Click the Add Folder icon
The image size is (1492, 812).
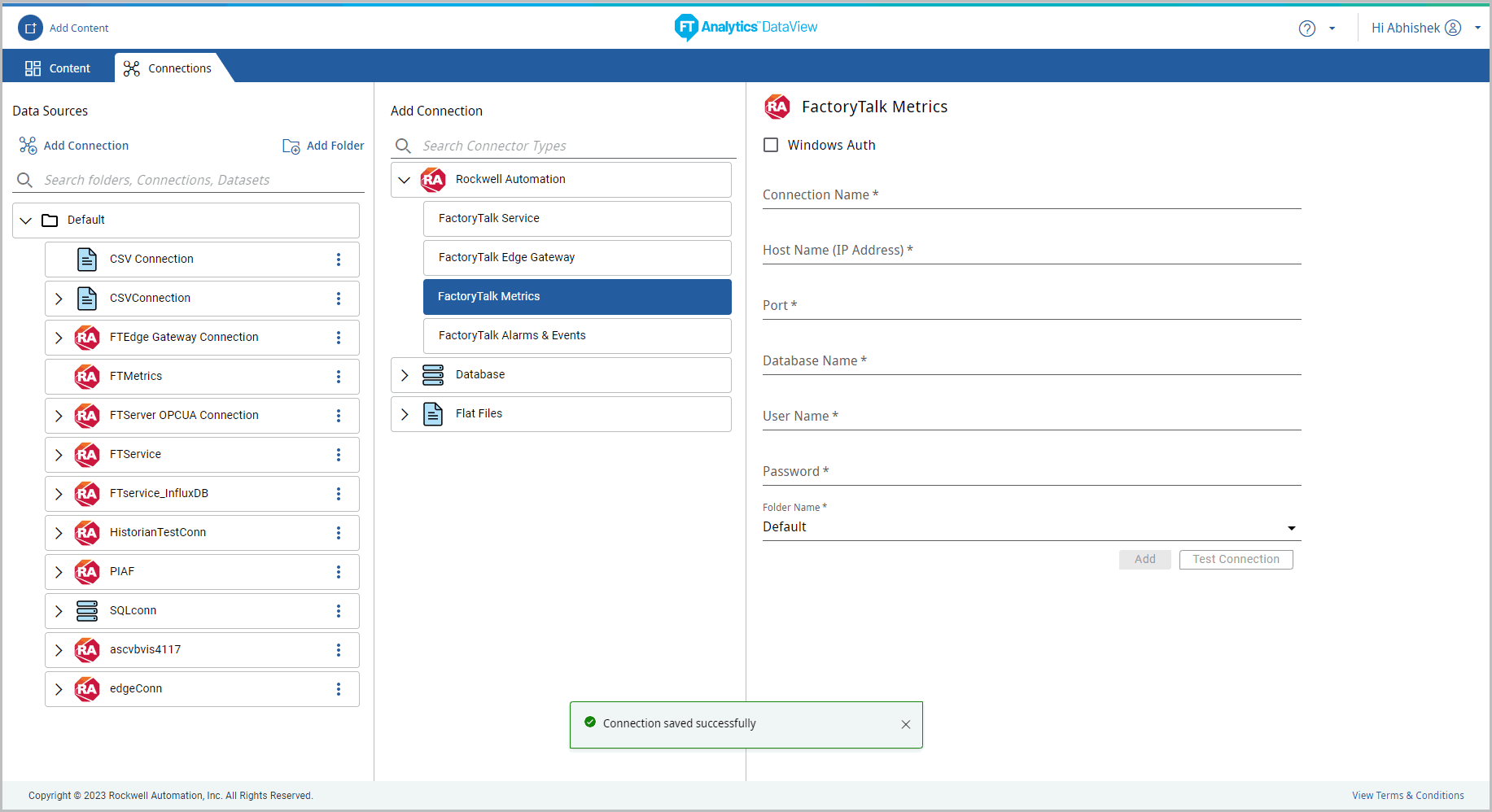(291, 146)
